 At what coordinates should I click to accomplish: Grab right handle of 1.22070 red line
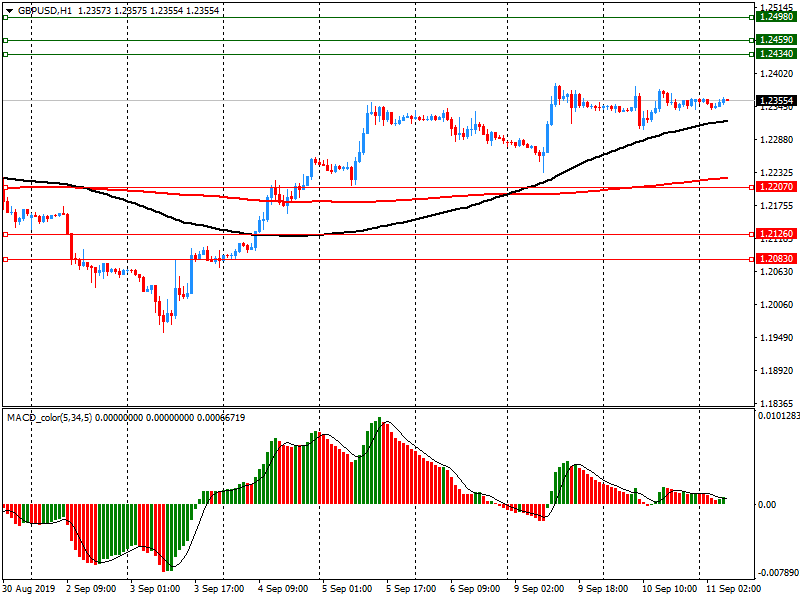coord(752,188)
